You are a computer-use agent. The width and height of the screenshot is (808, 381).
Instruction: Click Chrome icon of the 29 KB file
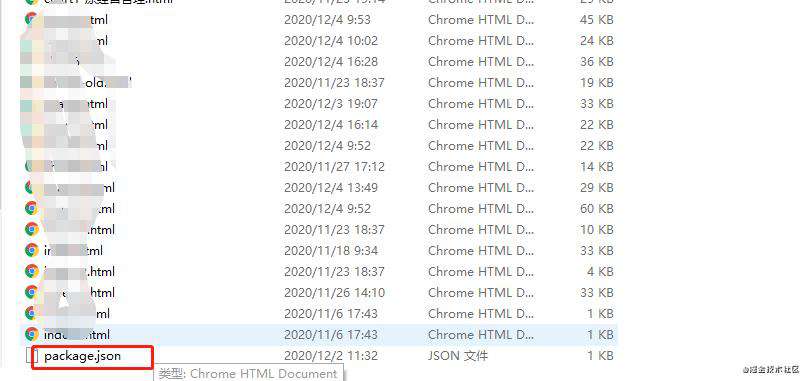(x=31, y=187)
